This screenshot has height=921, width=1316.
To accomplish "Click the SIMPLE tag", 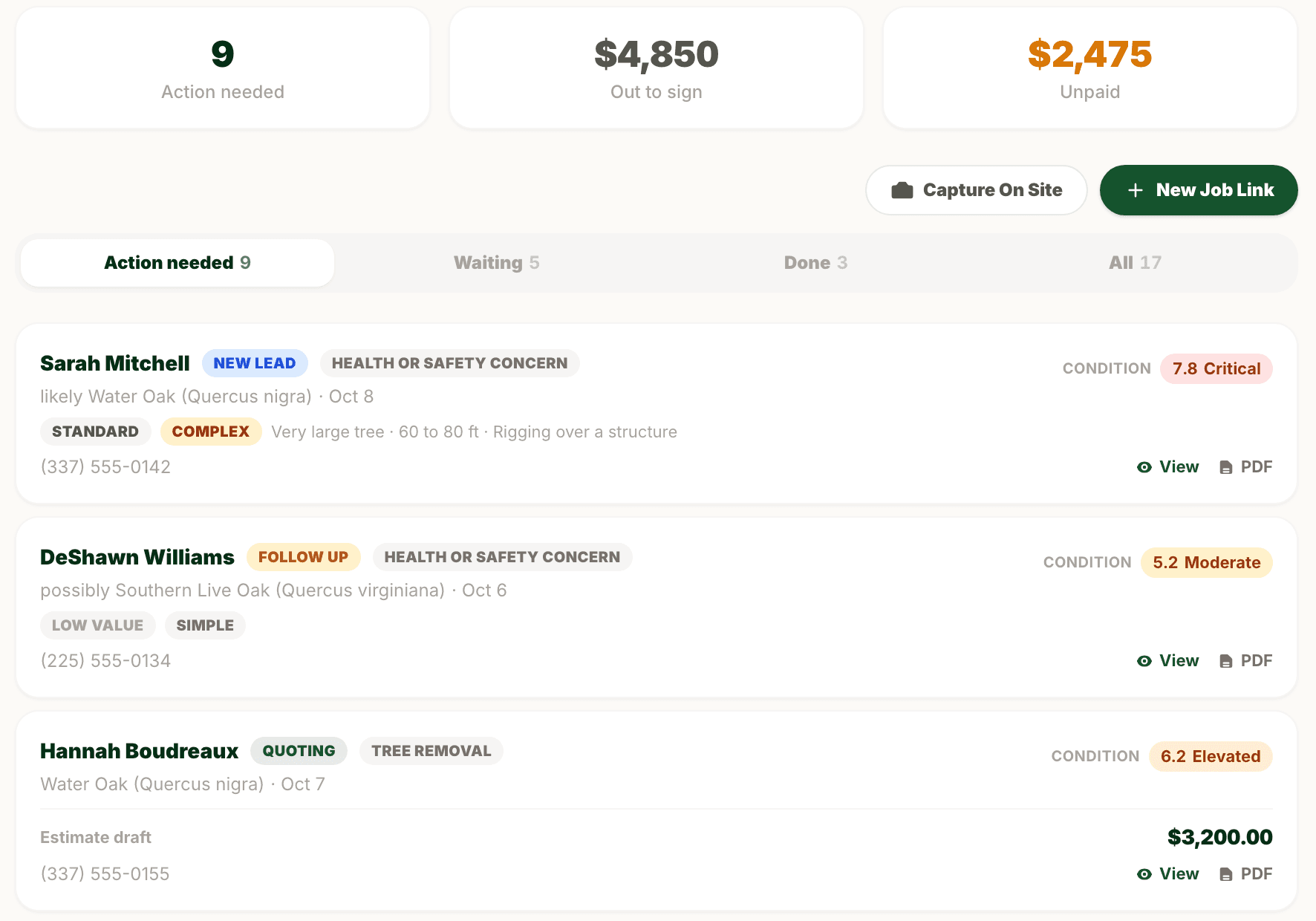I will pyautogui.click(x=205, y=625).
